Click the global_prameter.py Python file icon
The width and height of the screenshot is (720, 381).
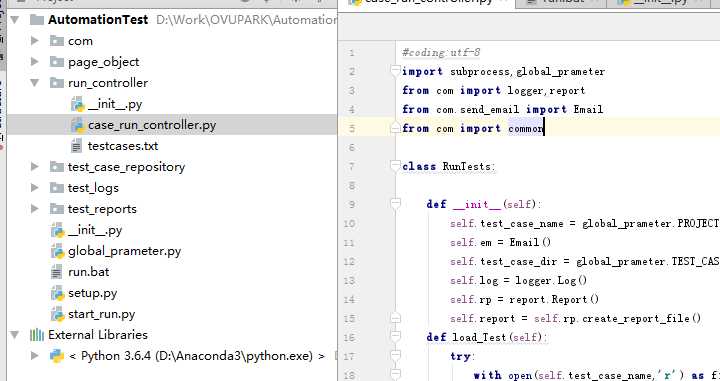(x=57, y=251)
